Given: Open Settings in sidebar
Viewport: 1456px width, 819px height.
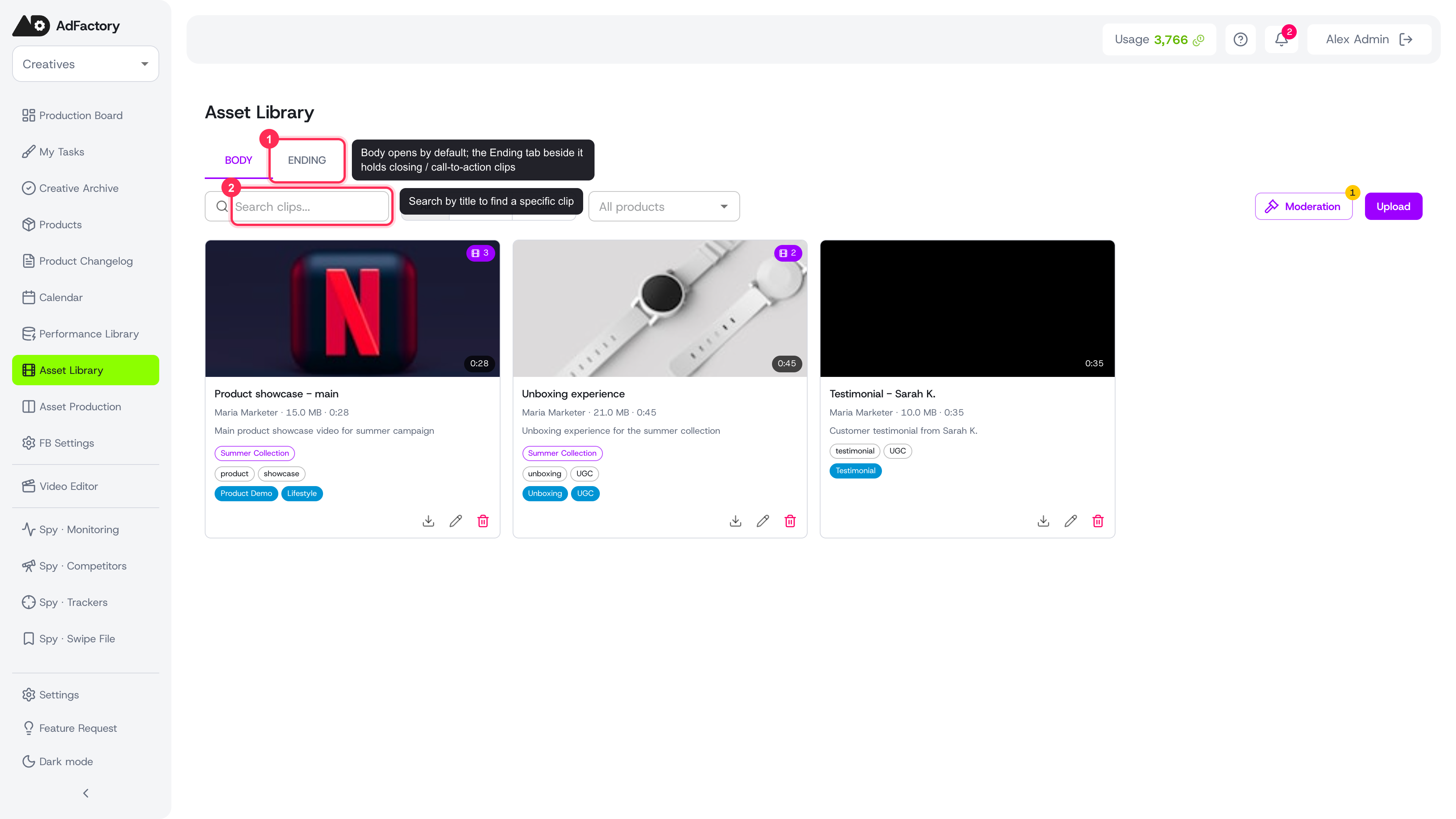Looking at the screenshot, I should coord(85,695).
